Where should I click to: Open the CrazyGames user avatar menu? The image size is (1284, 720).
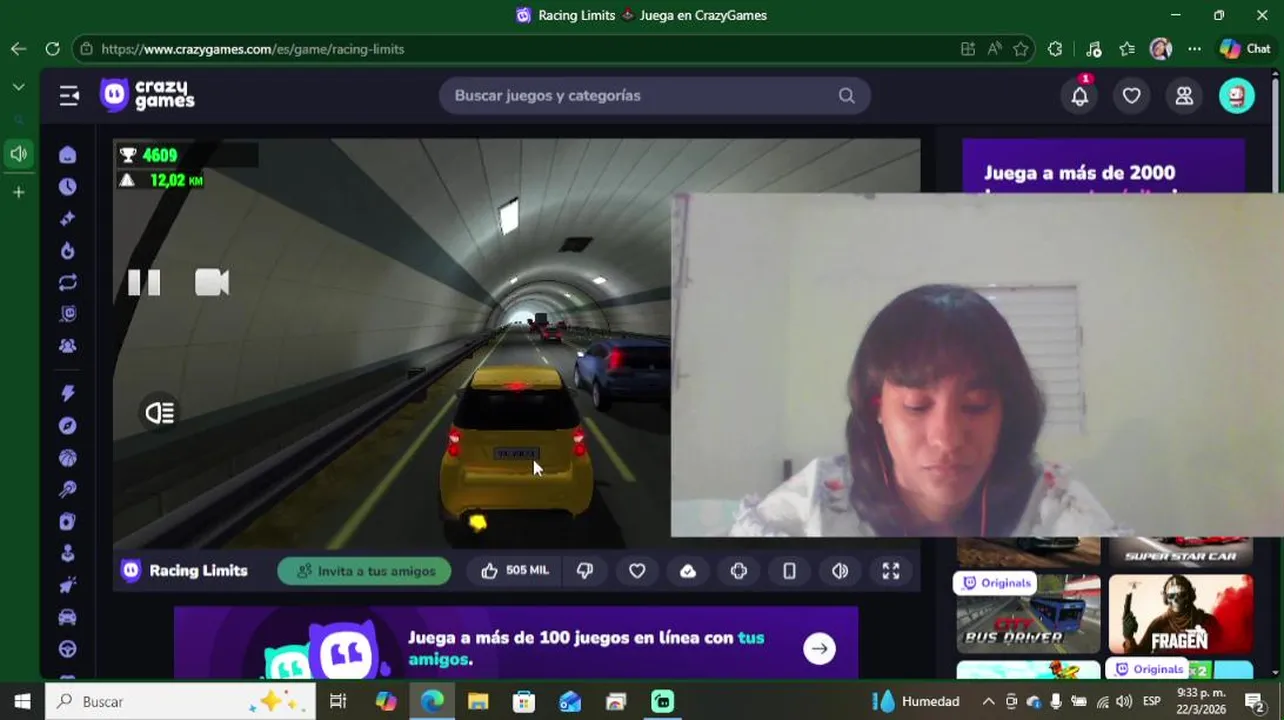1237,95
